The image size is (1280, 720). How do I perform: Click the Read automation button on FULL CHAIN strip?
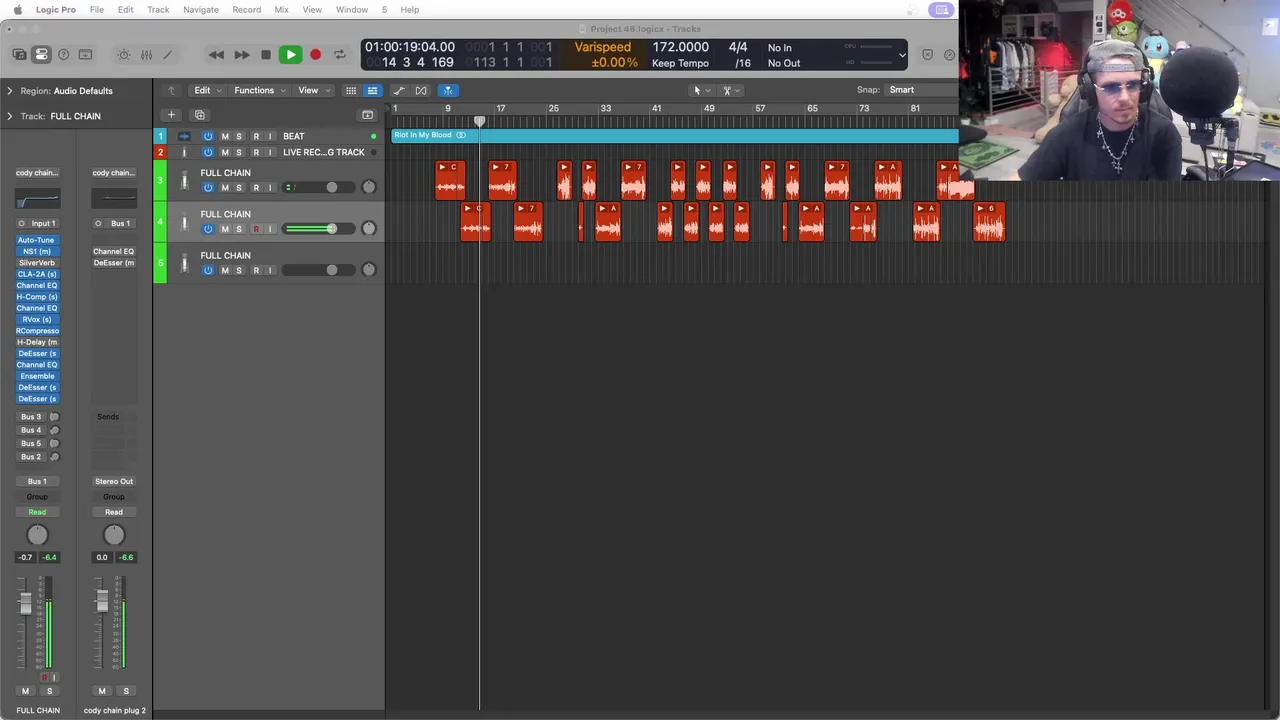point(37,512)
